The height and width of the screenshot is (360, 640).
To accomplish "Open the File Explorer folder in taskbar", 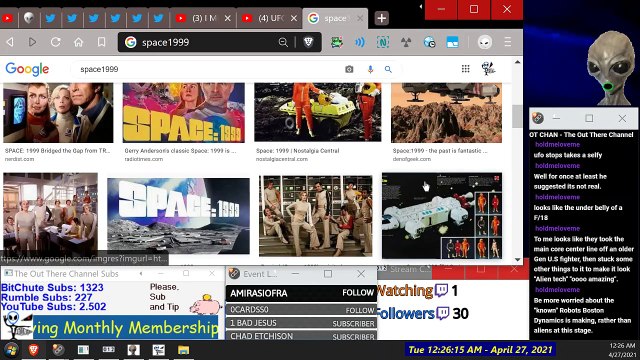I will tap(183, 350).
